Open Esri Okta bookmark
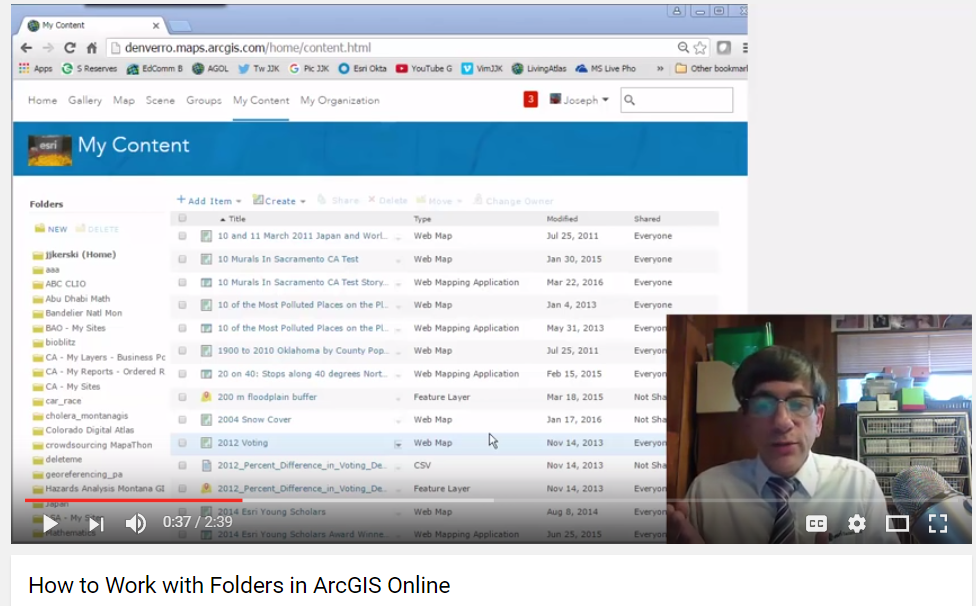The image size is (976, 606). (362, 68)
